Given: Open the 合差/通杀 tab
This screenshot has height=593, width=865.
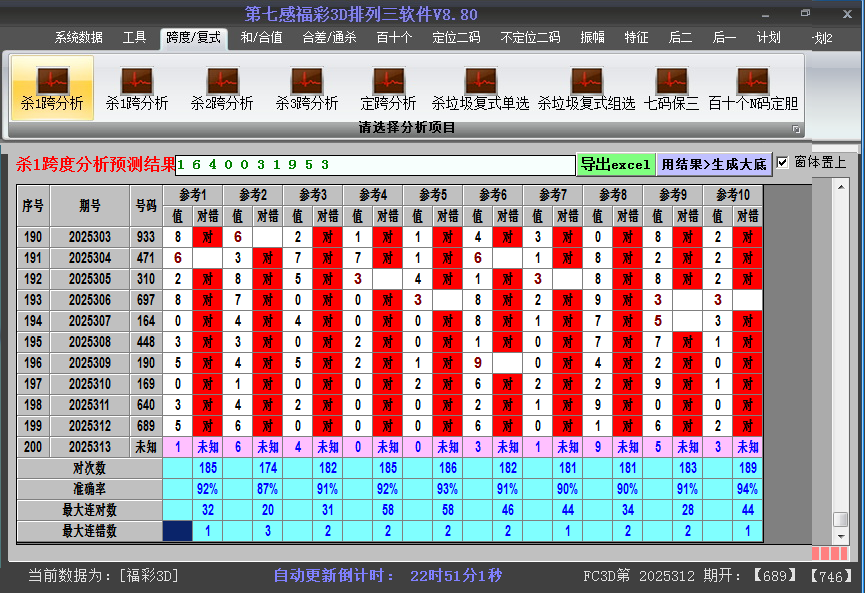Looking at the screenshot, I should point(329,37).
